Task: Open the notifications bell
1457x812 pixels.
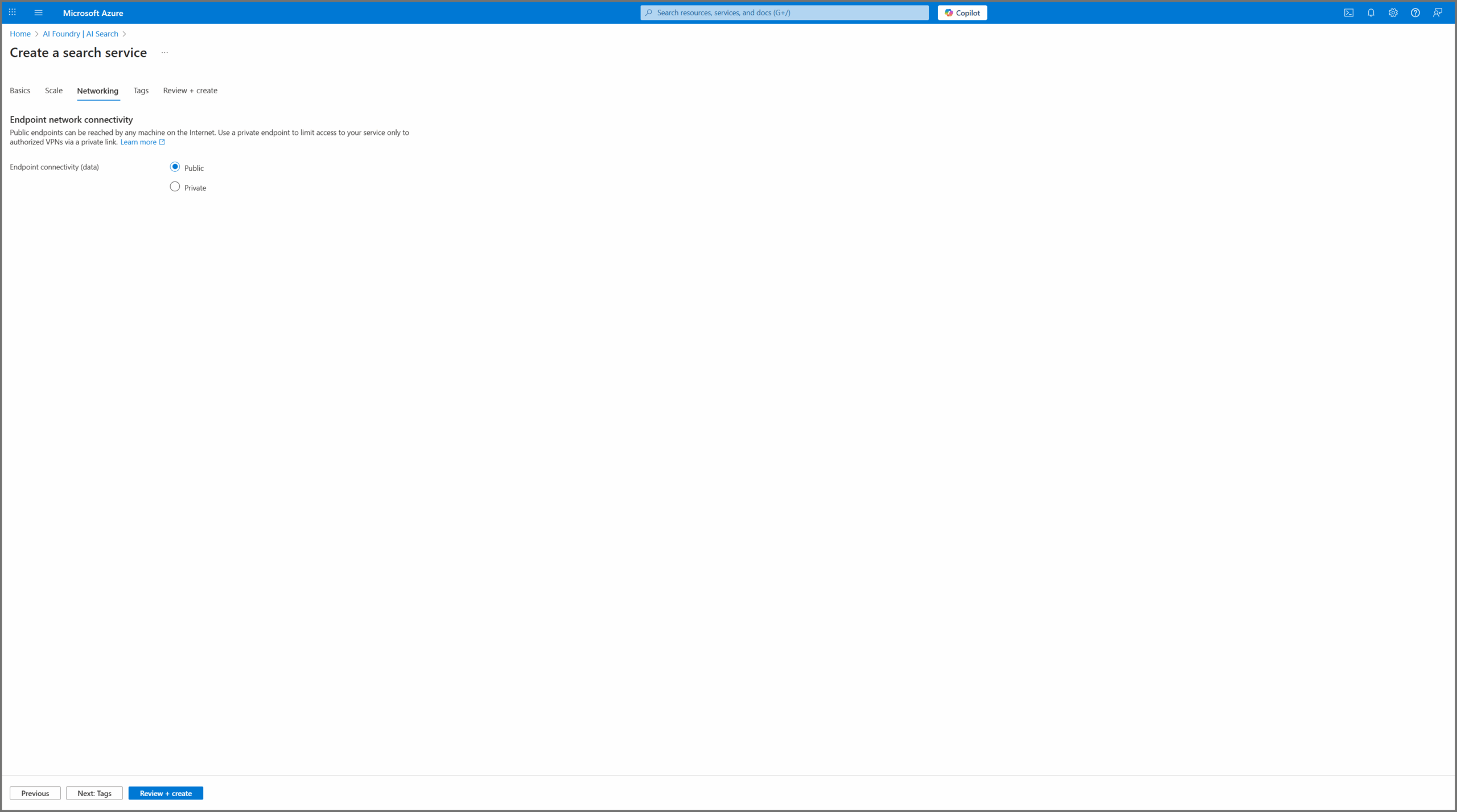Action: click(1370, 13)
